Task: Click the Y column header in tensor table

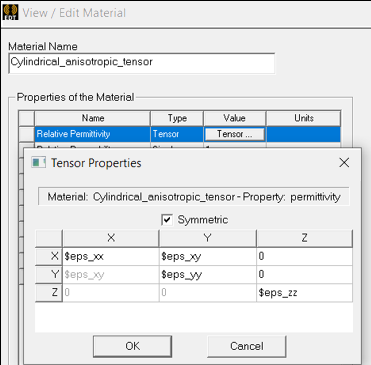Action: tap(208, 238)
